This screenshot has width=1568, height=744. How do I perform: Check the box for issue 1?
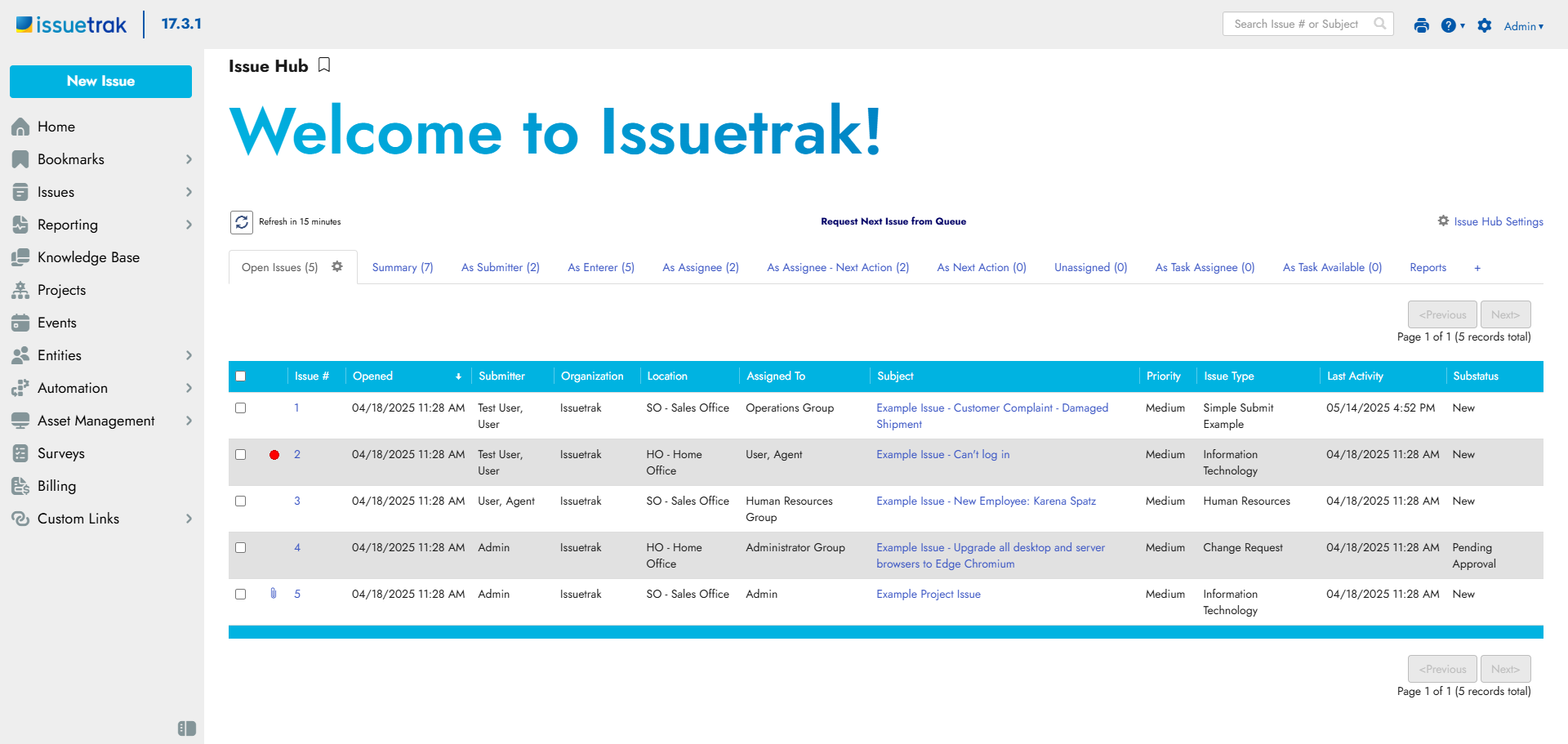[241, 408]
